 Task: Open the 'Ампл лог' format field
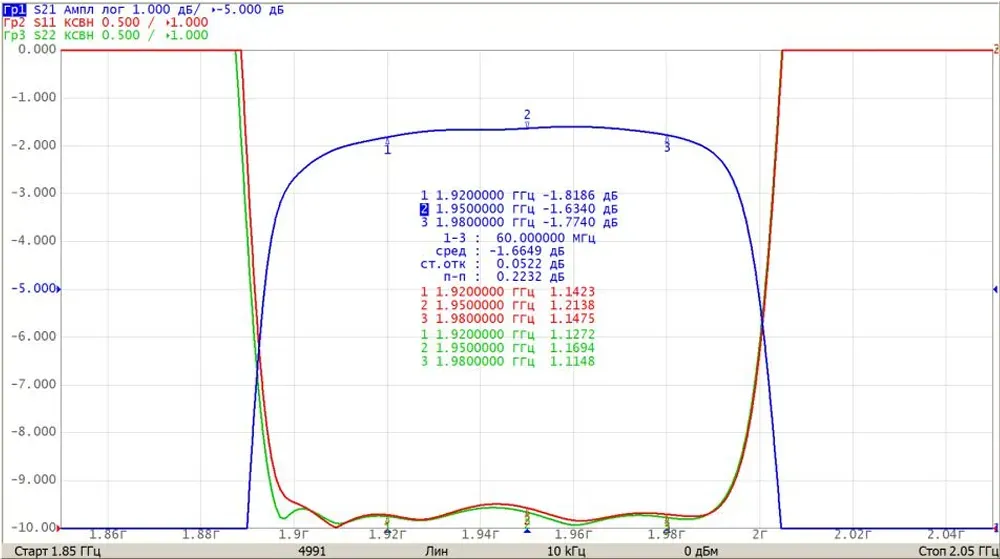click(x=94, y=10)
